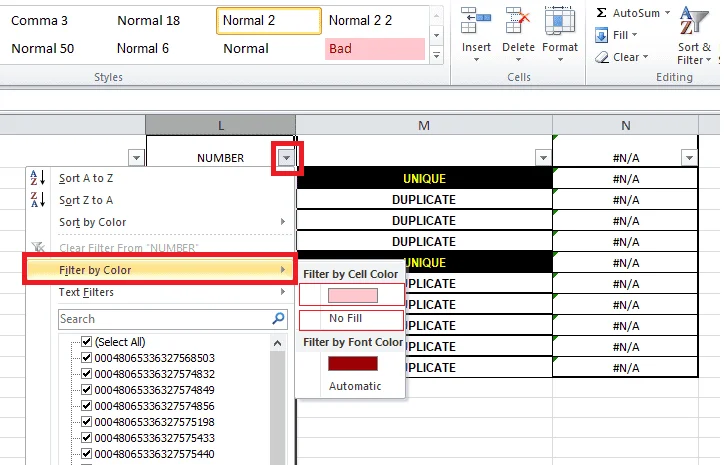Apply the Normal cell style
727x465 pixels.
(246, 49)
